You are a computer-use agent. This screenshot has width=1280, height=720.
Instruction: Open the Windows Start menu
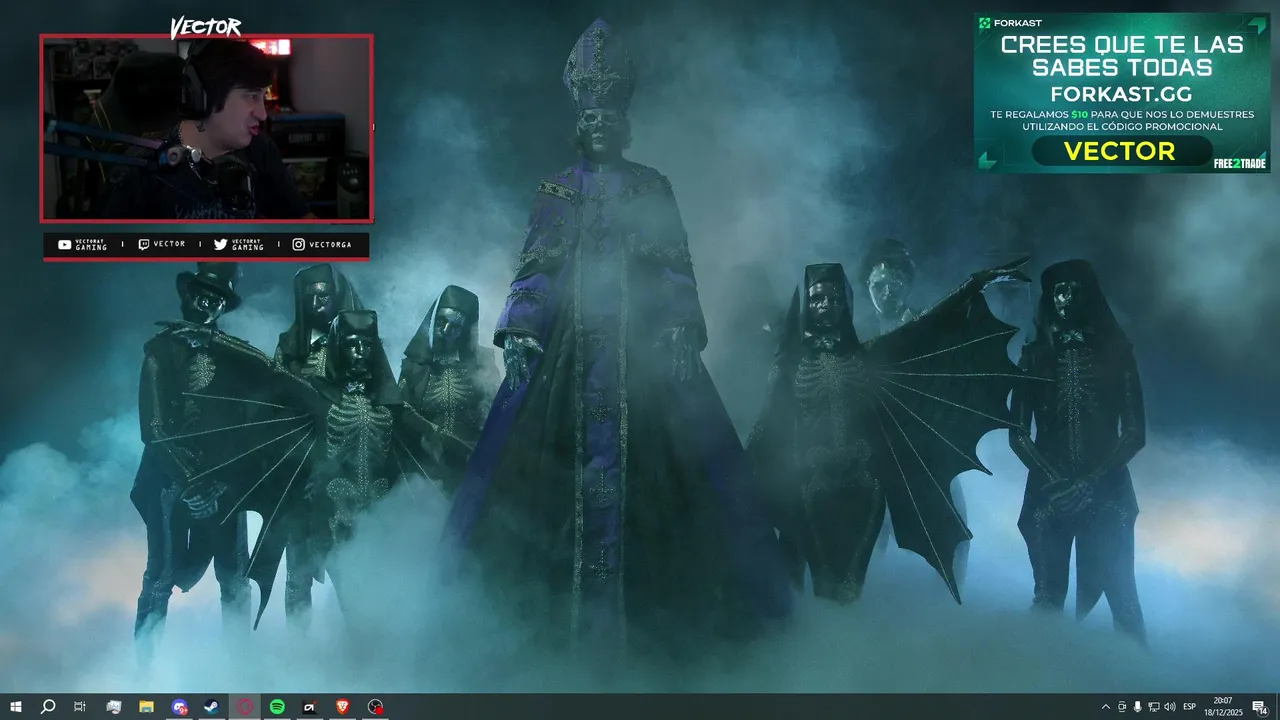pyautogui.click(x=16, y=707)
